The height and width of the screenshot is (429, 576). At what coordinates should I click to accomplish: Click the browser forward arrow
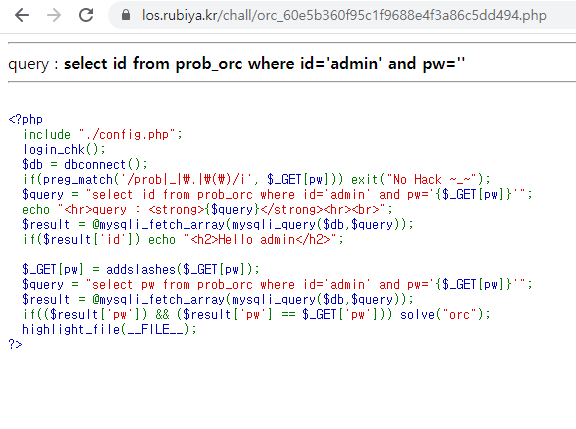click(x=54, y=15)
